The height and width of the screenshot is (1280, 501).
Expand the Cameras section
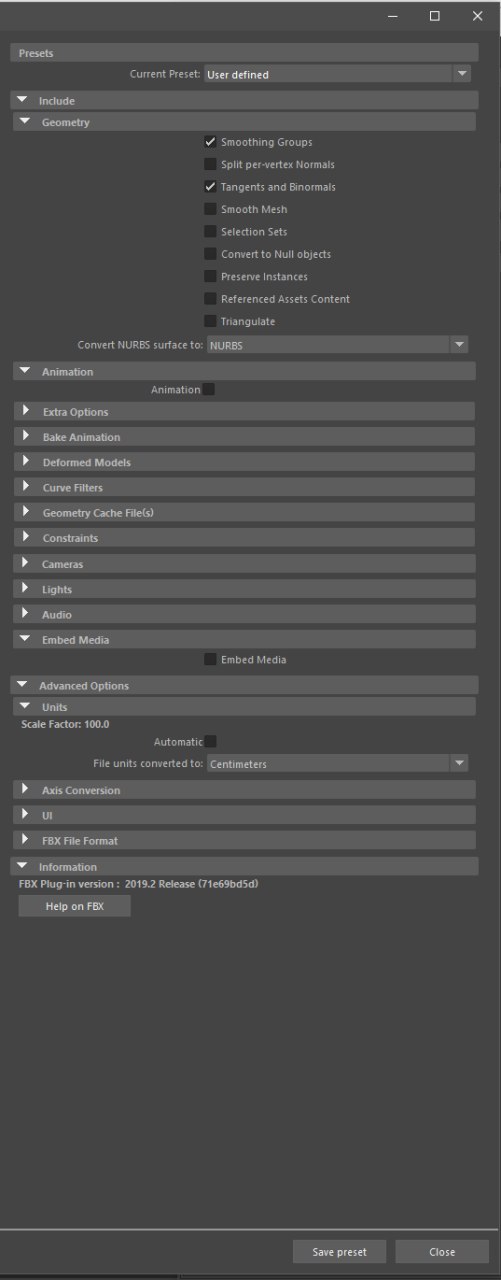tap(244, 564)
